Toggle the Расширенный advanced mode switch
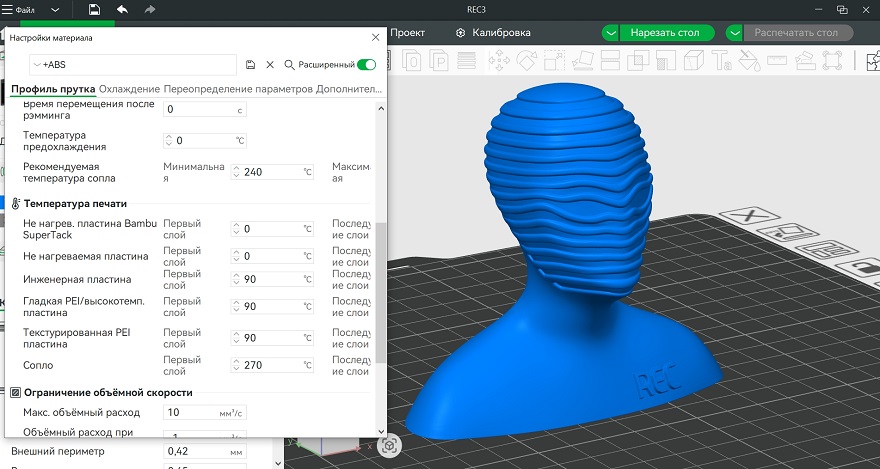This screenshot has width=880, height=469. point(366,64)
